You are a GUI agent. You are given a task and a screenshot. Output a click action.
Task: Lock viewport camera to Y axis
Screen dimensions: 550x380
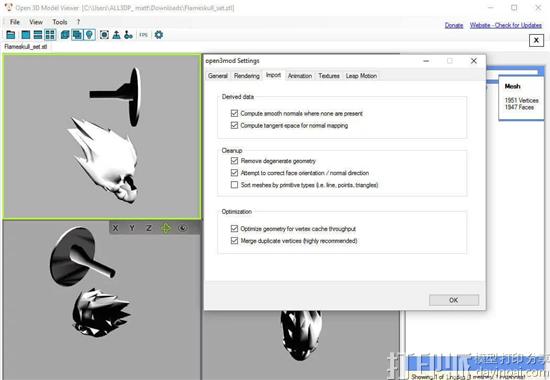tap(132, 228)
